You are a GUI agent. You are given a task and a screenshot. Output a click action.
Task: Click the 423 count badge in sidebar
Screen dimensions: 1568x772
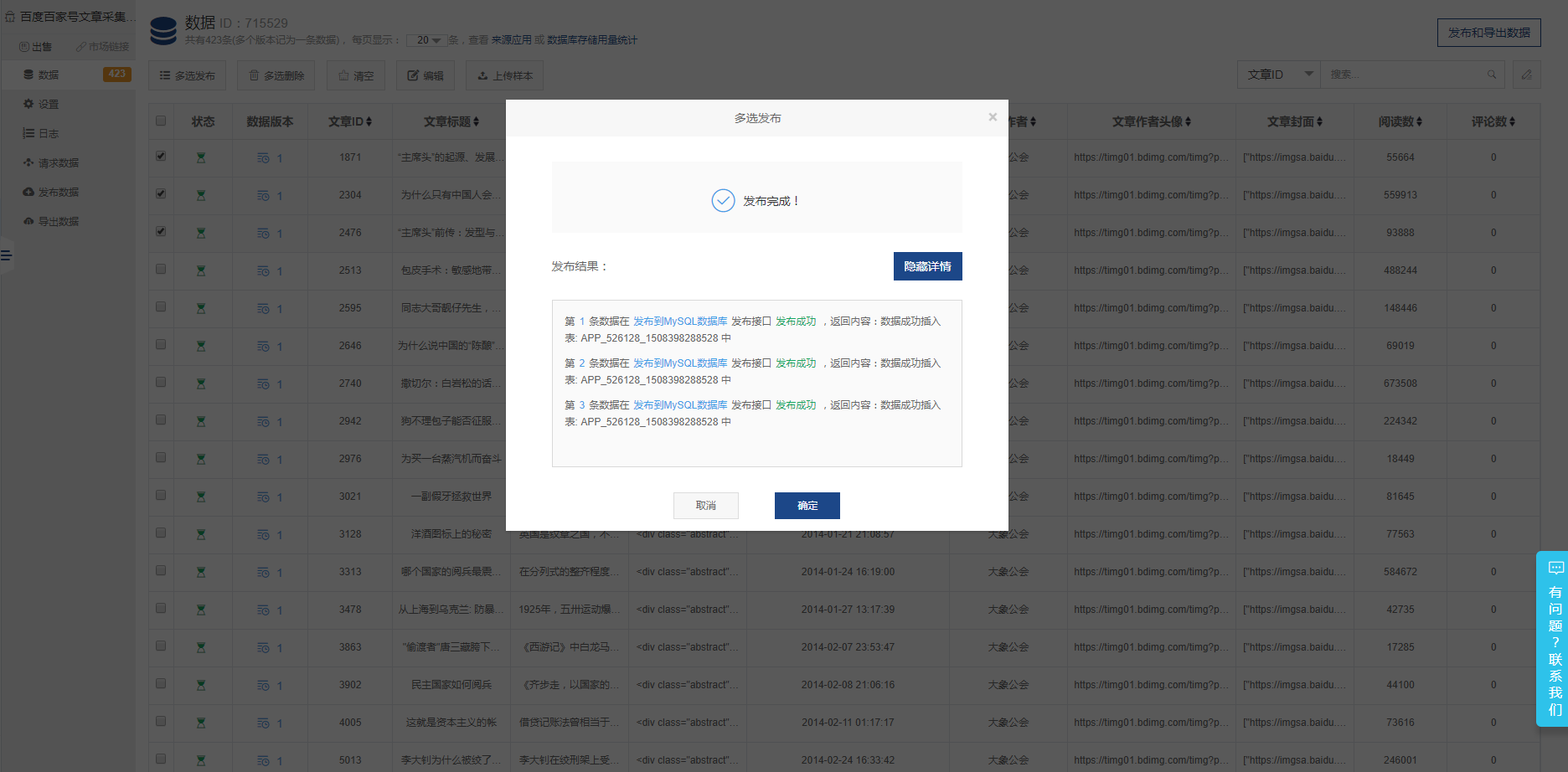(116, 75)
